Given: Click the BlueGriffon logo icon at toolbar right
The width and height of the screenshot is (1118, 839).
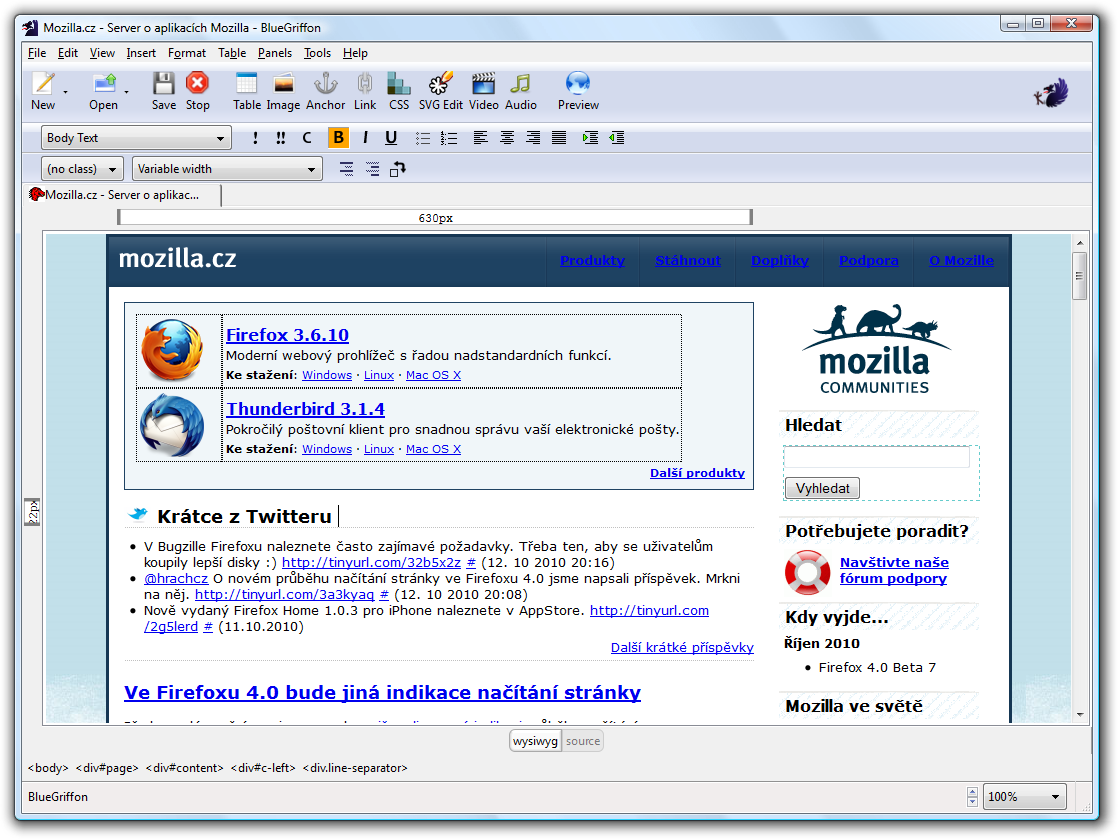Looking at the screenshot, I should pyautogui.click(x=1052, y=93).
